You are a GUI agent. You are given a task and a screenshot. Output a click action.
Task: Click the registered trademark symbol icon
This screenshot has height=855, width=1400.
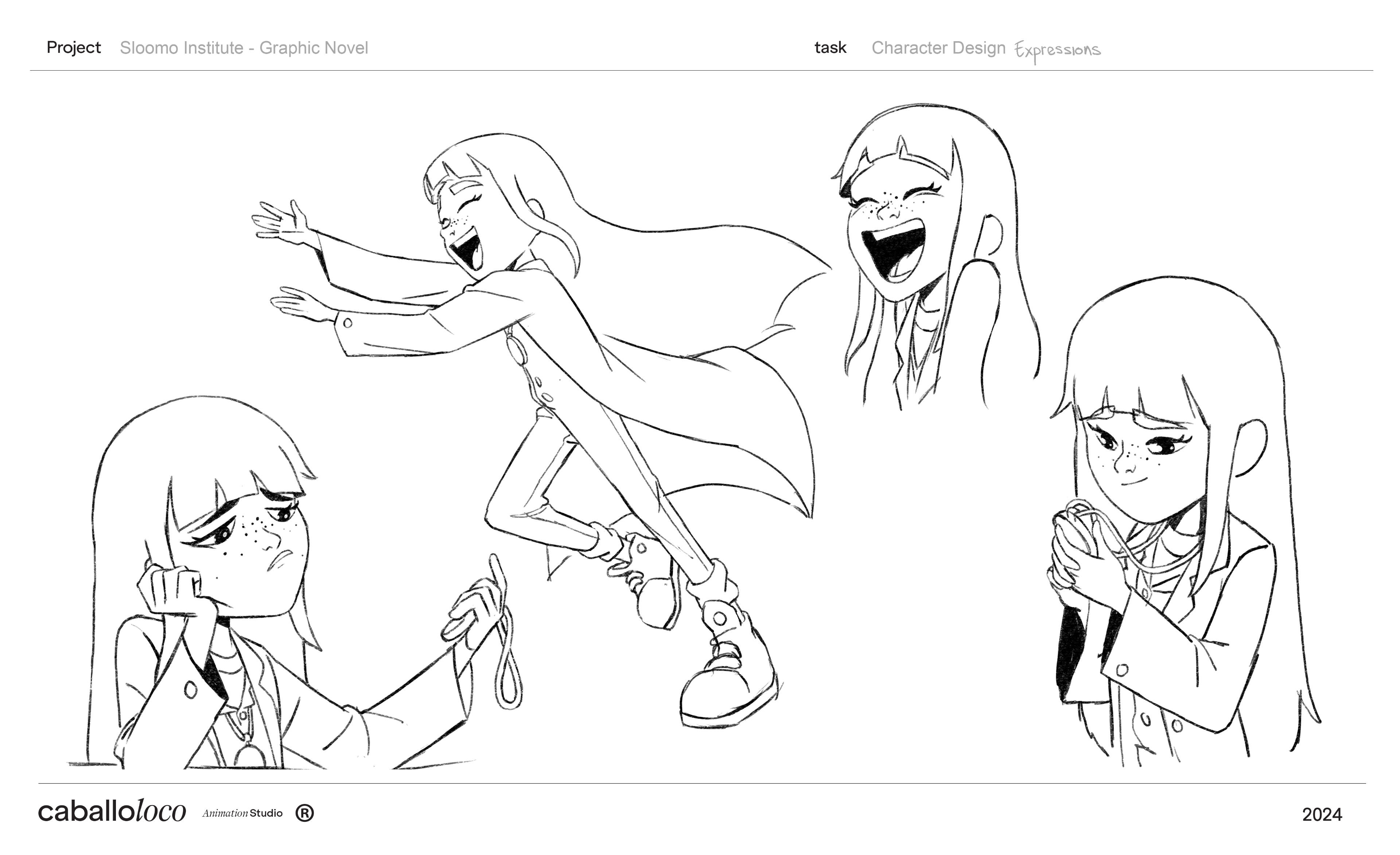point(304,813)
